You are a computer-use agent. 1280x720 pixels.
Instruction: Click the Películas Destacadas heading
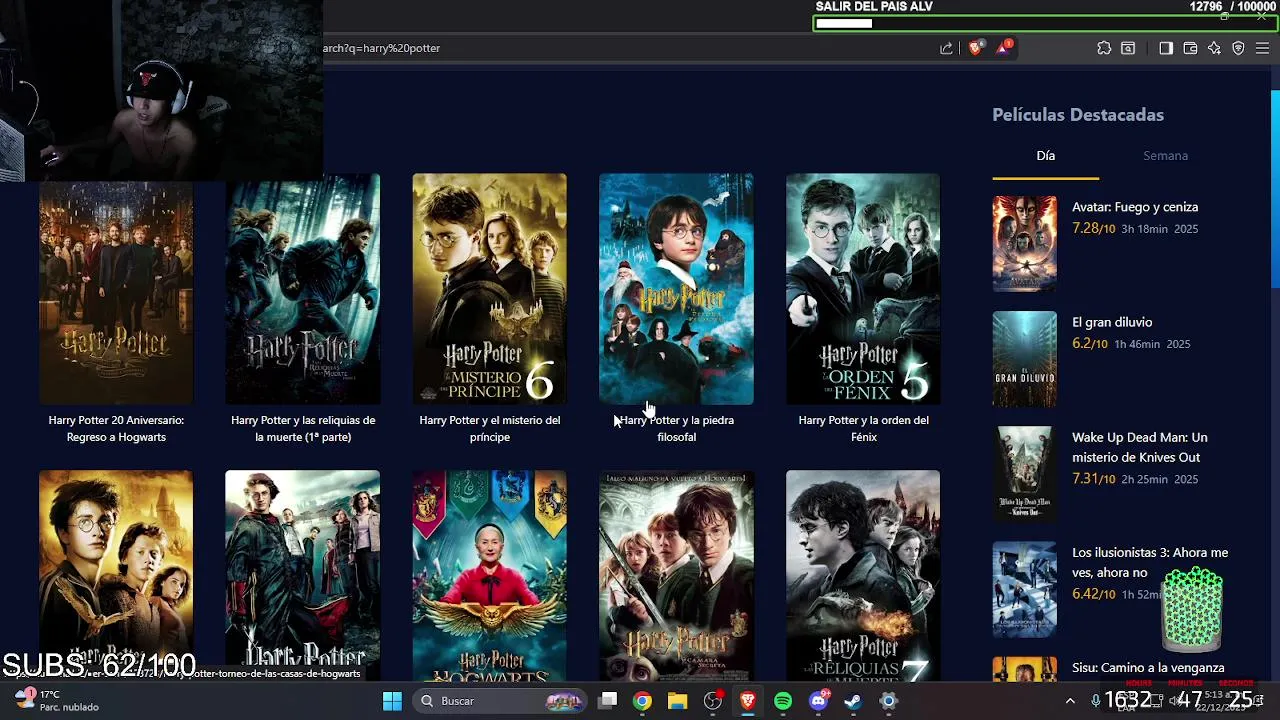point(1078,115)
